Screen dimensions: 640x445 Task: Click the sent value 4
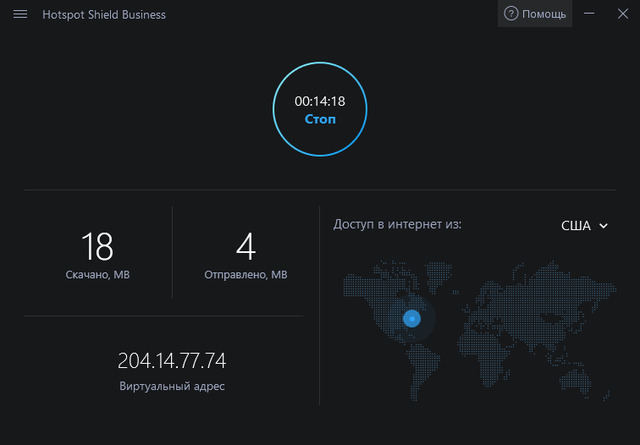pyautogui.click(x=245, y=246)
